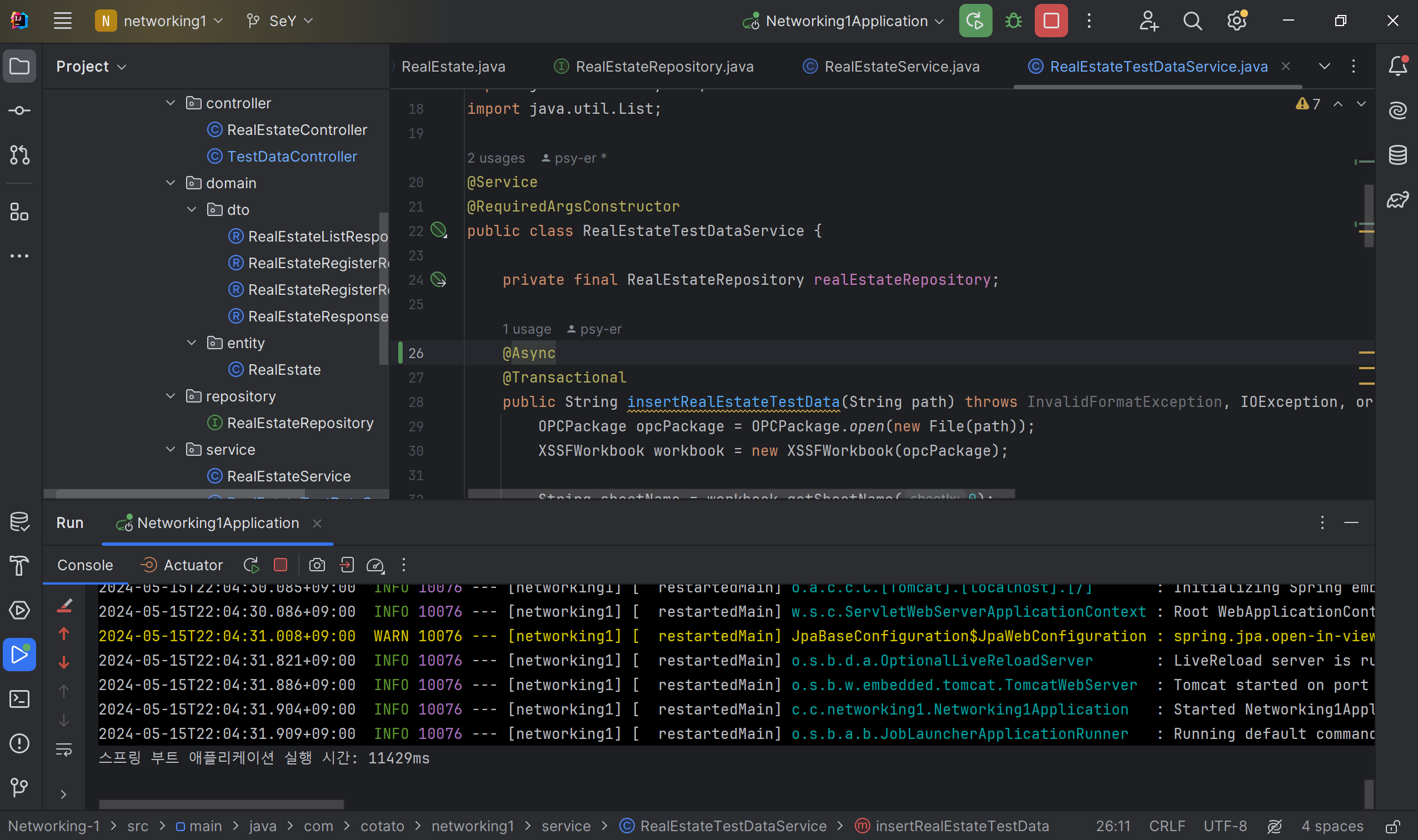
Task: Open the Notifications bell panel
Action: click(1397, 66)
